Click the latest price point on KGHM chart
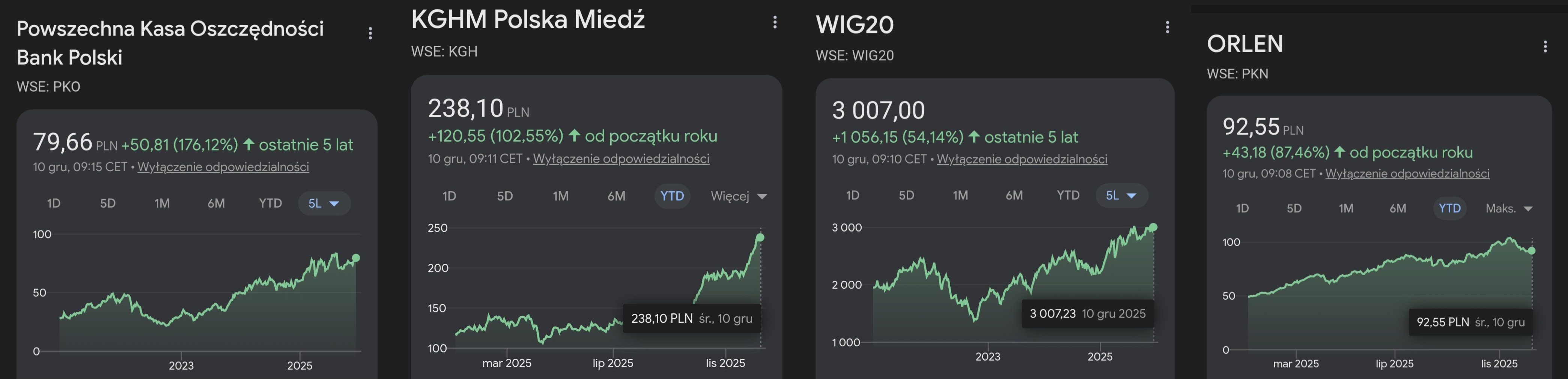Image resolution: width=1568 pixels, height=379 pixels. click(760, 237)
